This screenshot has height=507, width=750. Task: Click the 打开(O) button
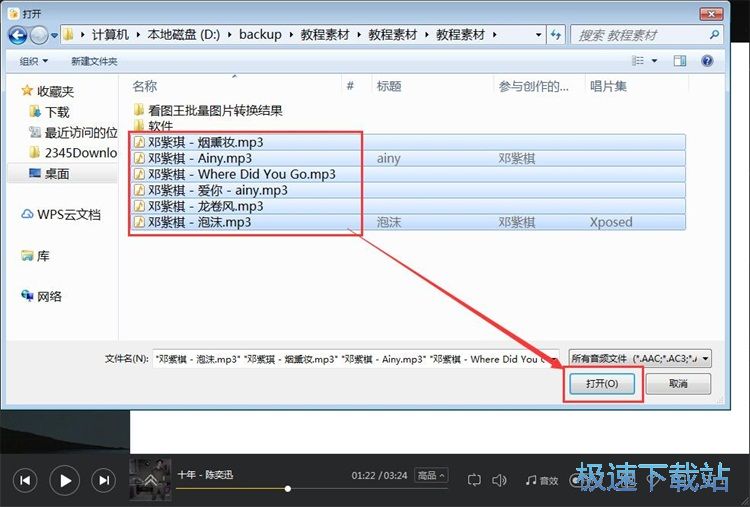[x=602, y=384]
